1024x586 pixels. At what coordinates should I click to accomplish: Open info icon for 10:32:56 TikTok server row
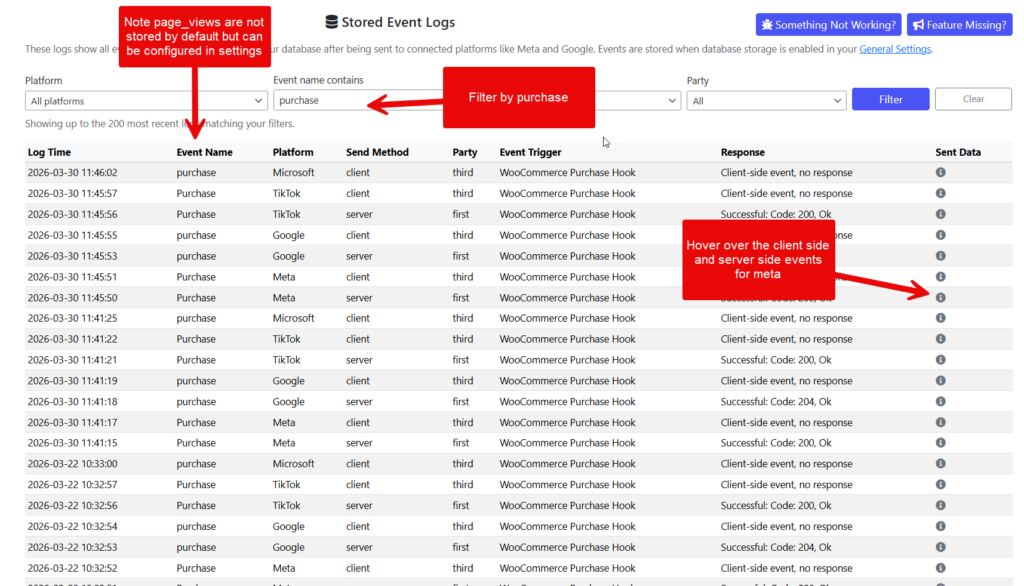940,506
